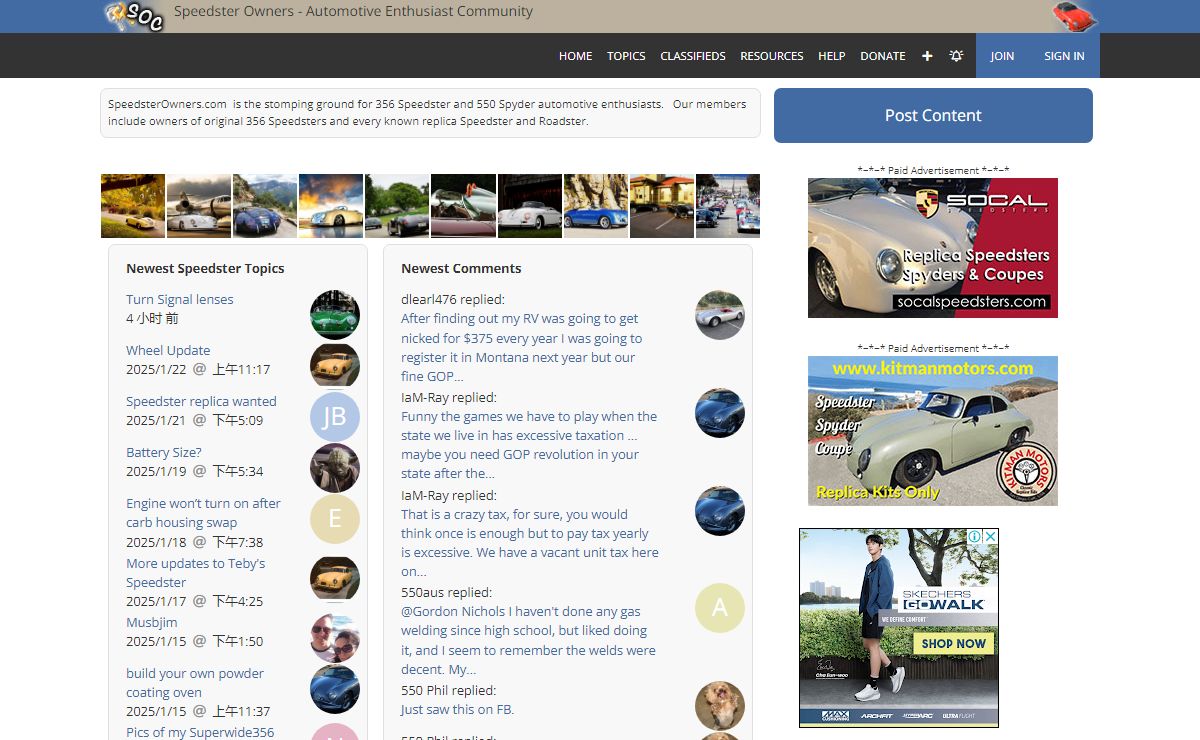
Task: Click the avatar beside the powder coating oven topic
Action: pos(335,689)
